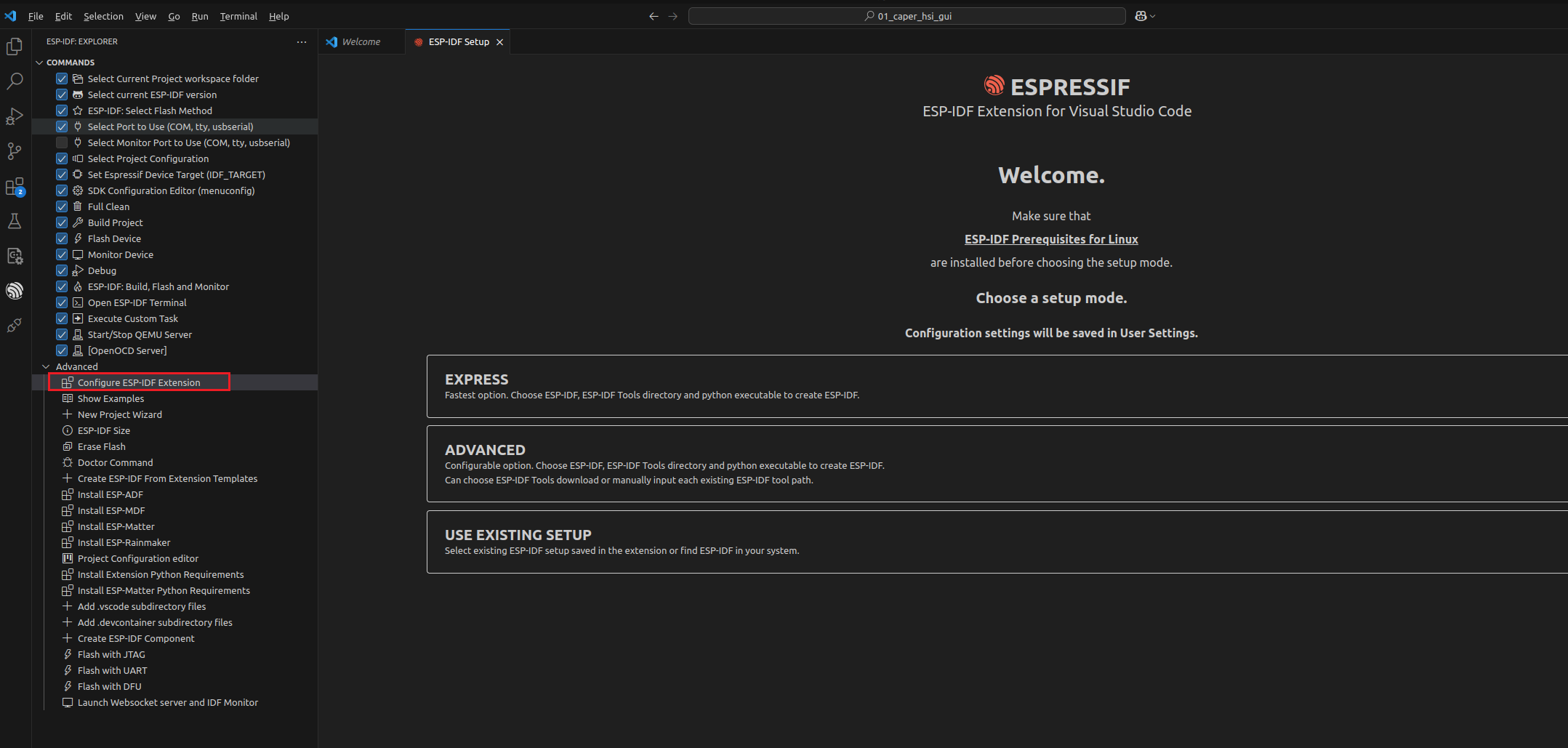The height and width of the screenshot is (748, 1568).
Task: Click the Doctor Command bug icon
Action: (68, 462)
